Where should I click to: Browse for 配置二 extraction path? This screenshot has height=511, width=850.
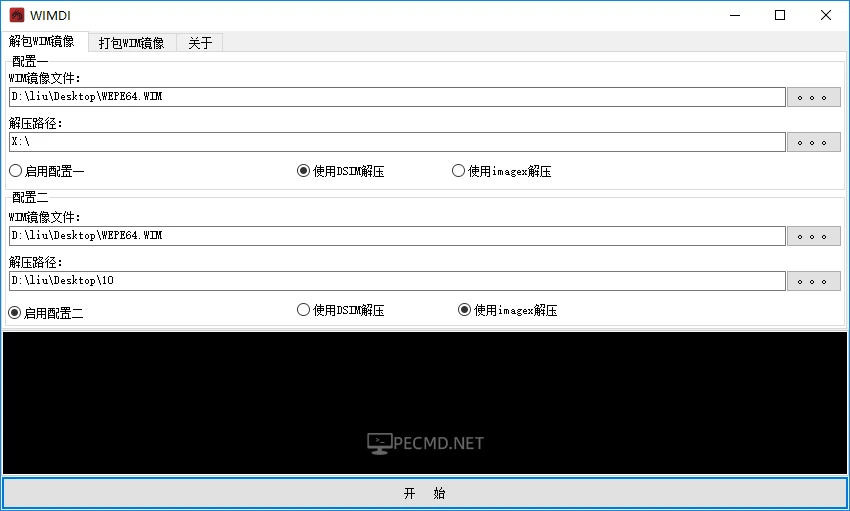pos(814,281)
